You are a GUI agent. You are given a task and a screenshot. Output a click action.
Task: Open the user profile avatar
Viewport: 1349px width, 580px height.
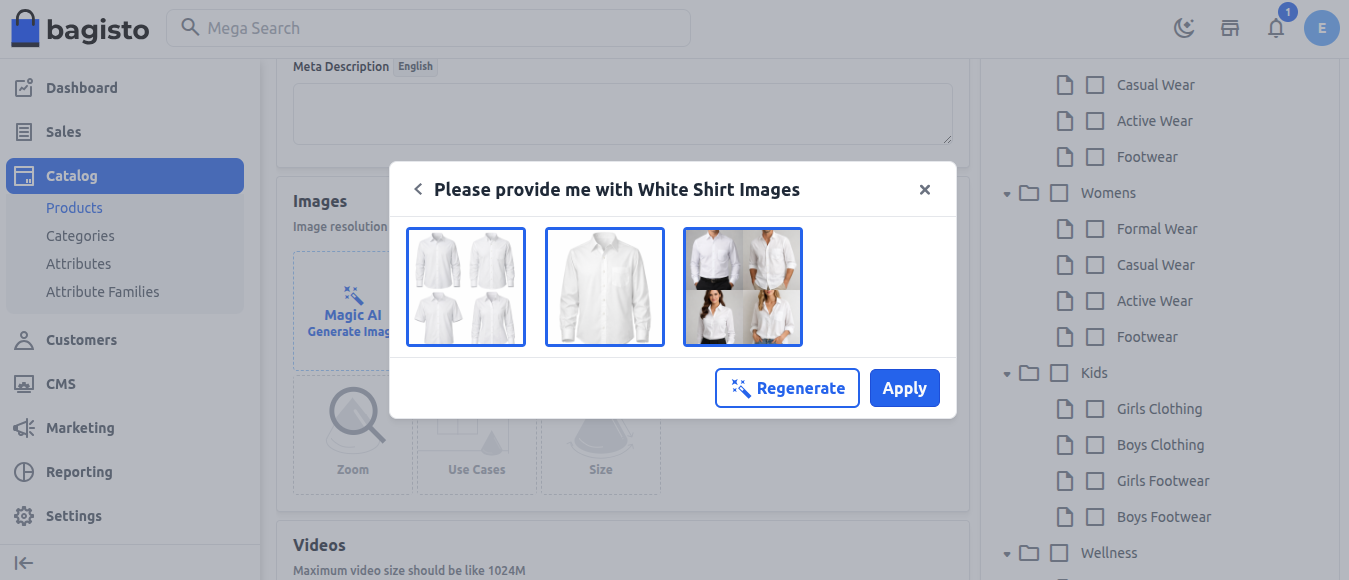coord(1321,28)
